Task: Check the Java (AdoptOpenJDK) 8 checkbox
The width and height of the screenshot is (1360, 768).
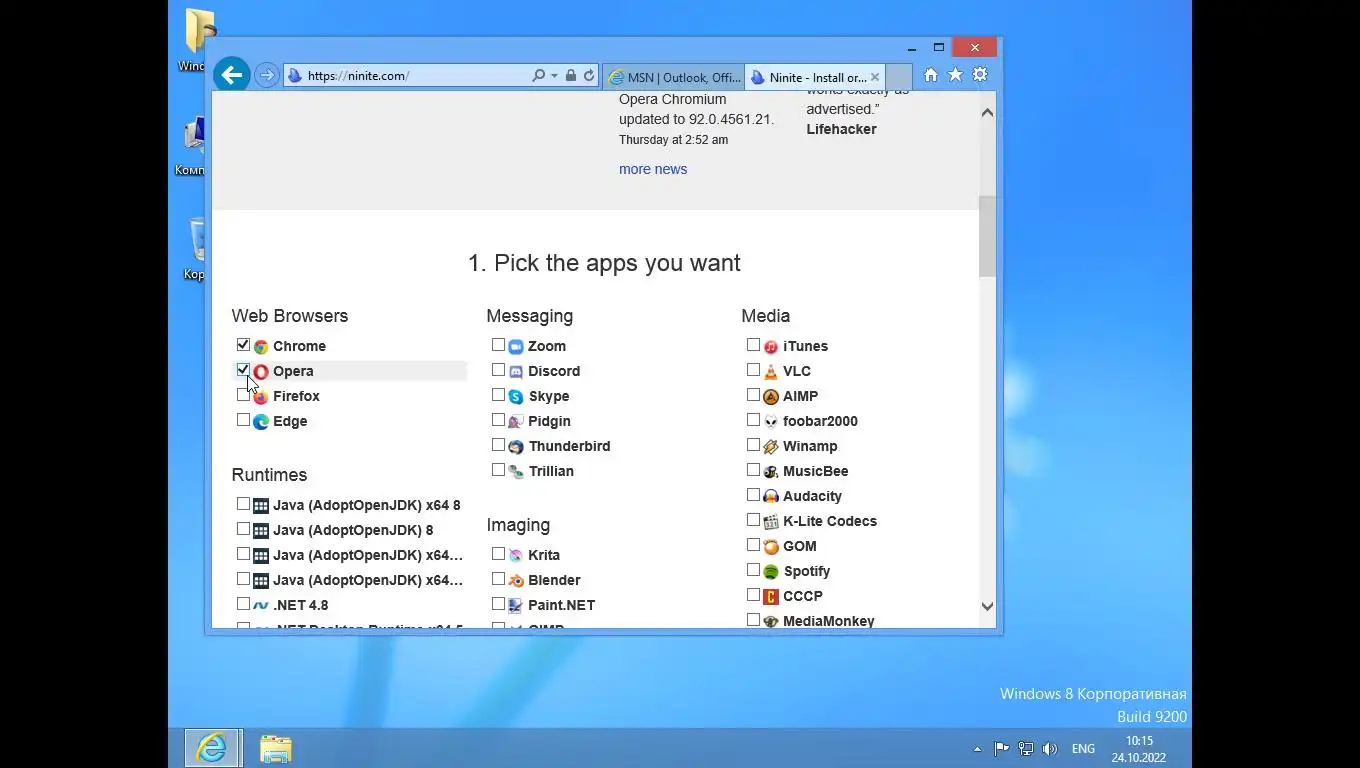Action: 243,529
